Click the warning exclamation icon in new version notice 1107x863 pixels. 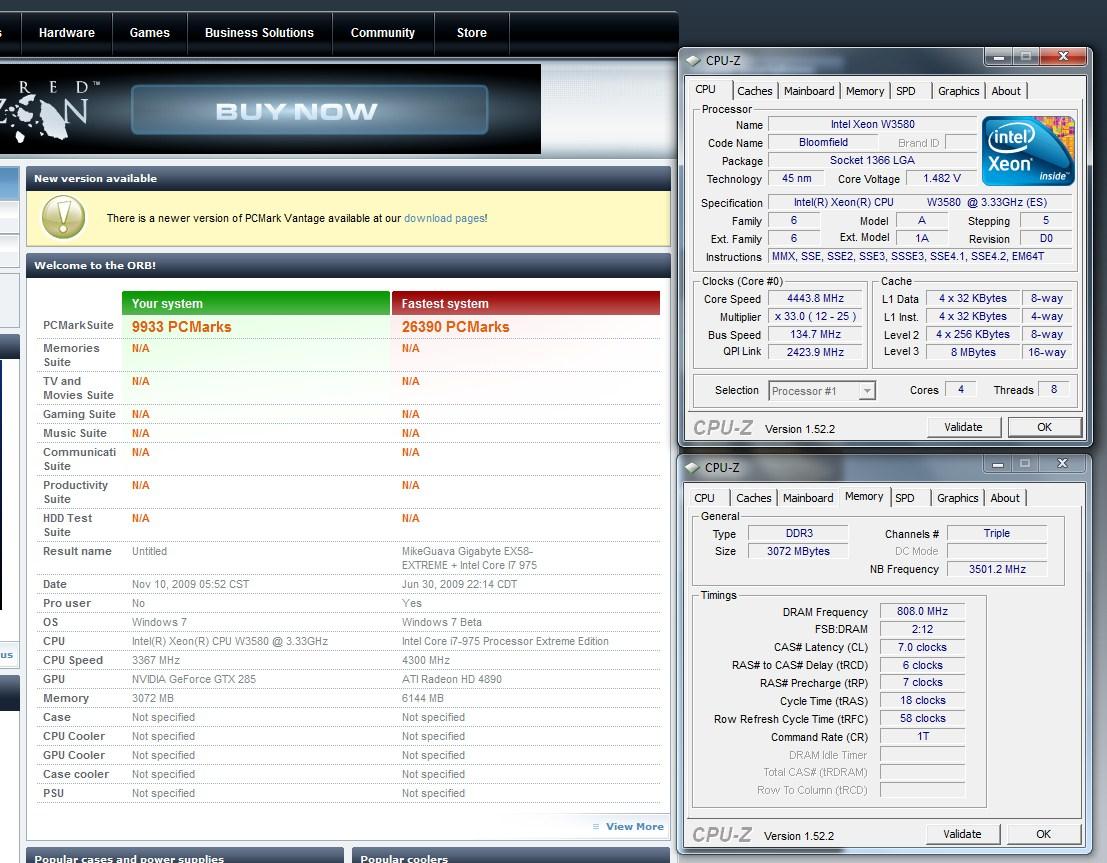tap(64, 217)
